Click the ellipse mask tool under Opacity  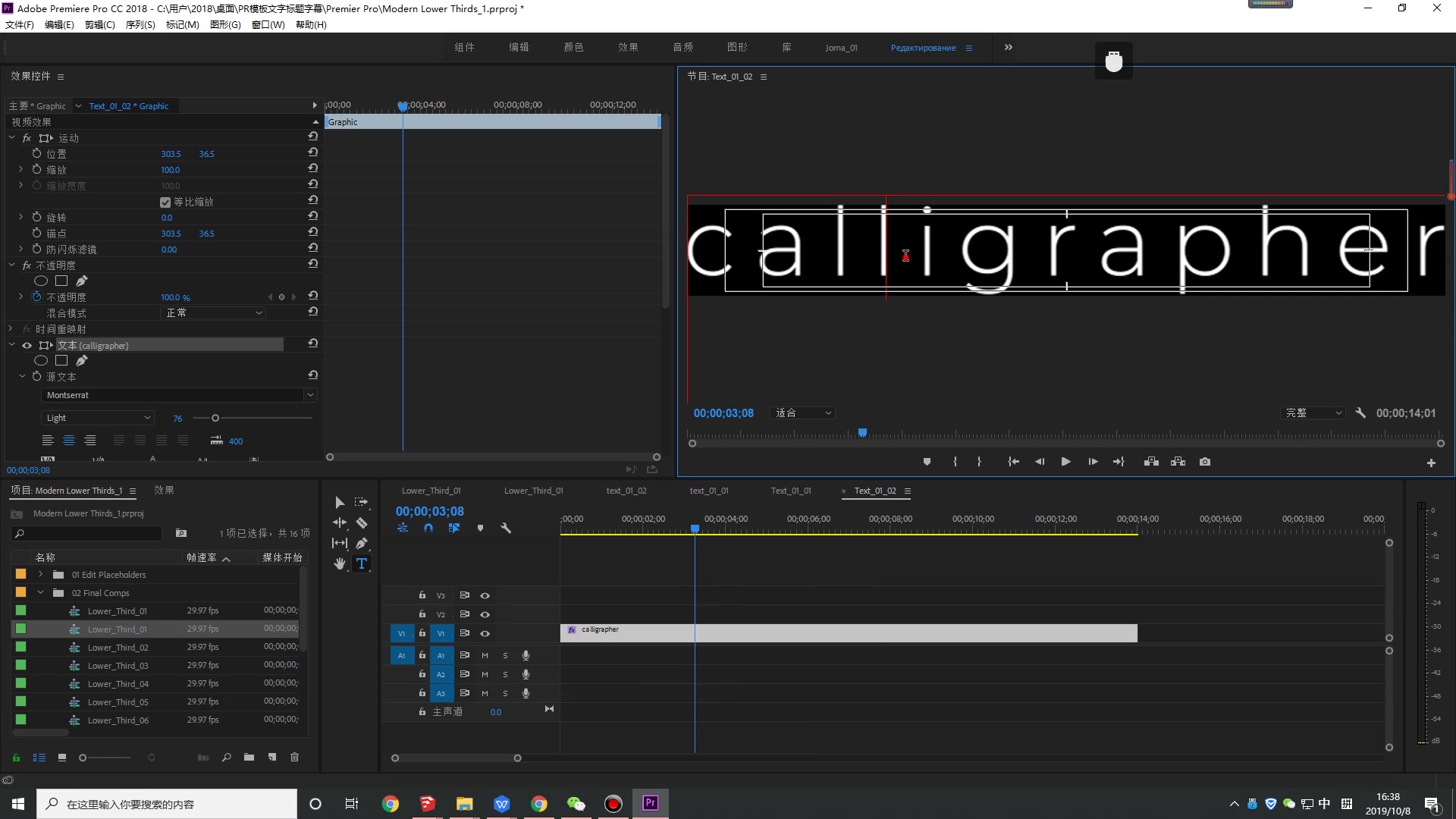[41, 281]
